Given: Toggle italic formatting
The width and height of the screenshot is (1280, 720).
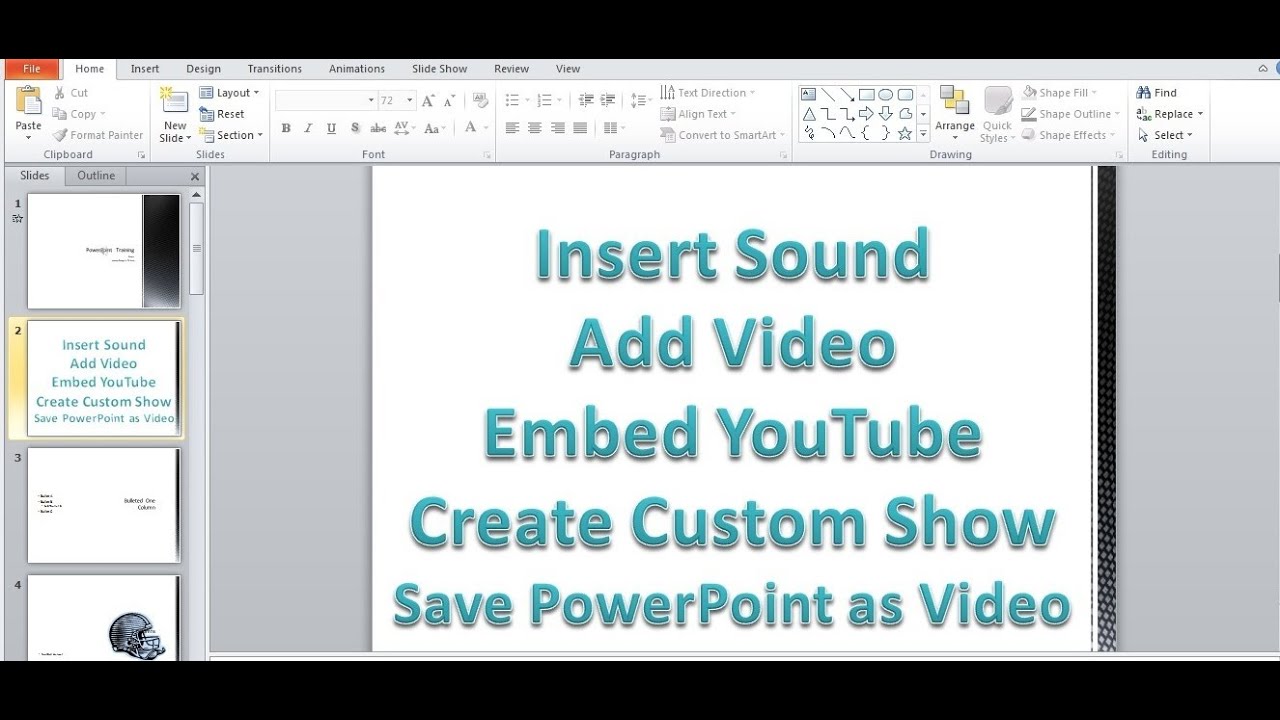Looking at the screenshot, I should click(308, 128).
